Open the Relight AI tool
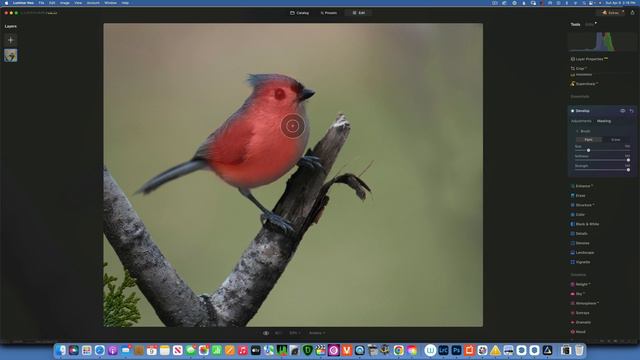640x360 pixels. click(x=581, y=284)
